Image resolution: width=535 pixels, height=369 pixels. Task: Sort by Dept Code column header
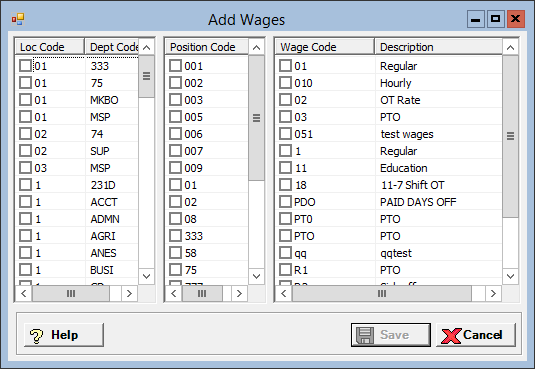[112, 47]
